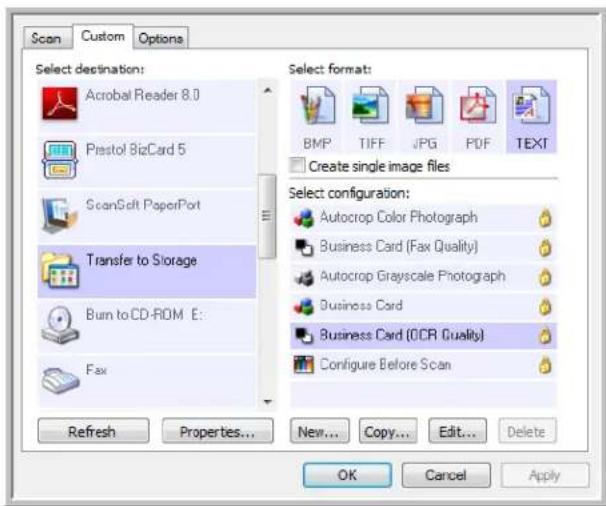Click the Presto! BizCard 5 icon
This screenshot has width=606, height=506.
pos(60,160)
